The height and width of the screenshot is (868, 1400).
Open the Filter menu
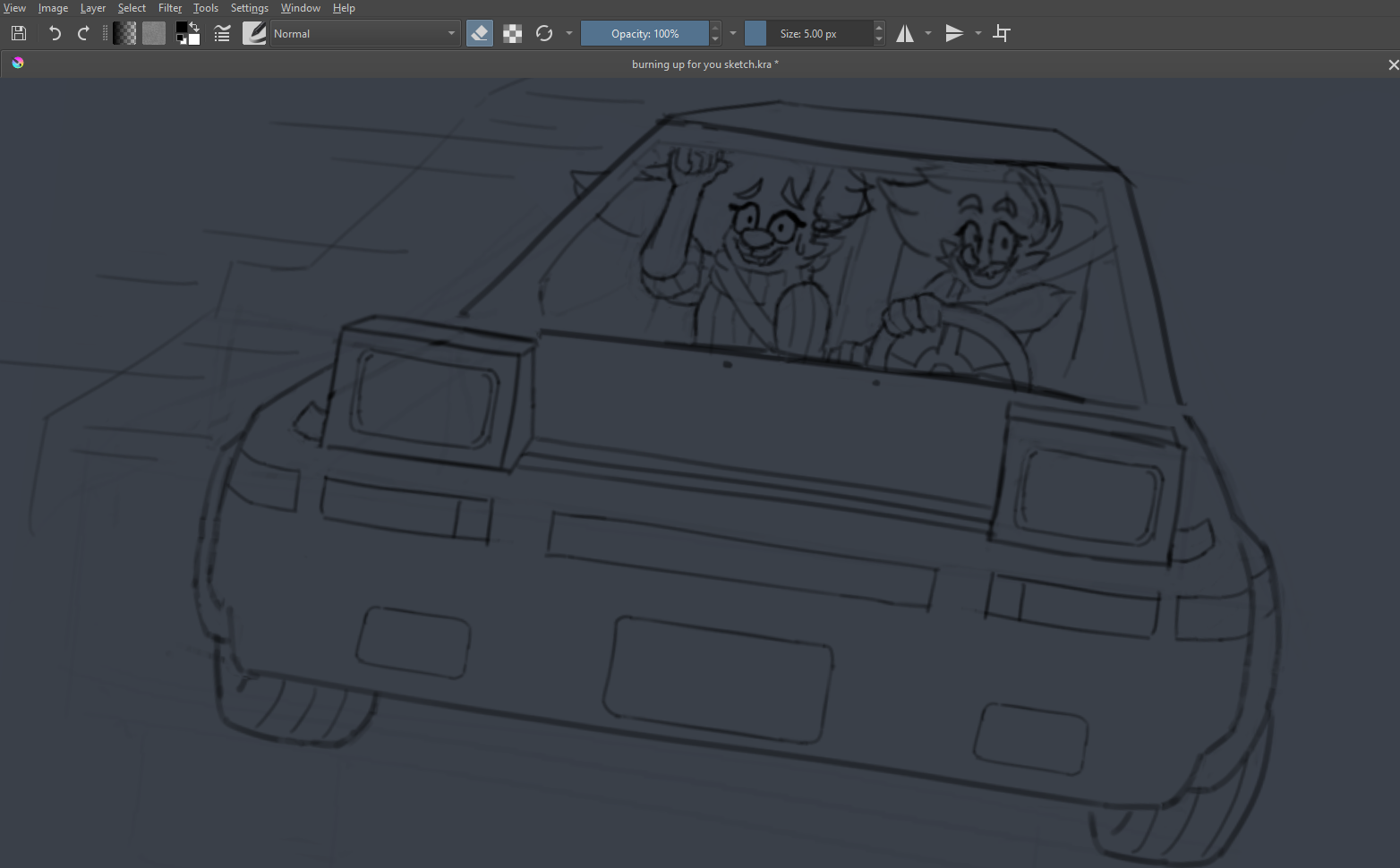point(170,8)
